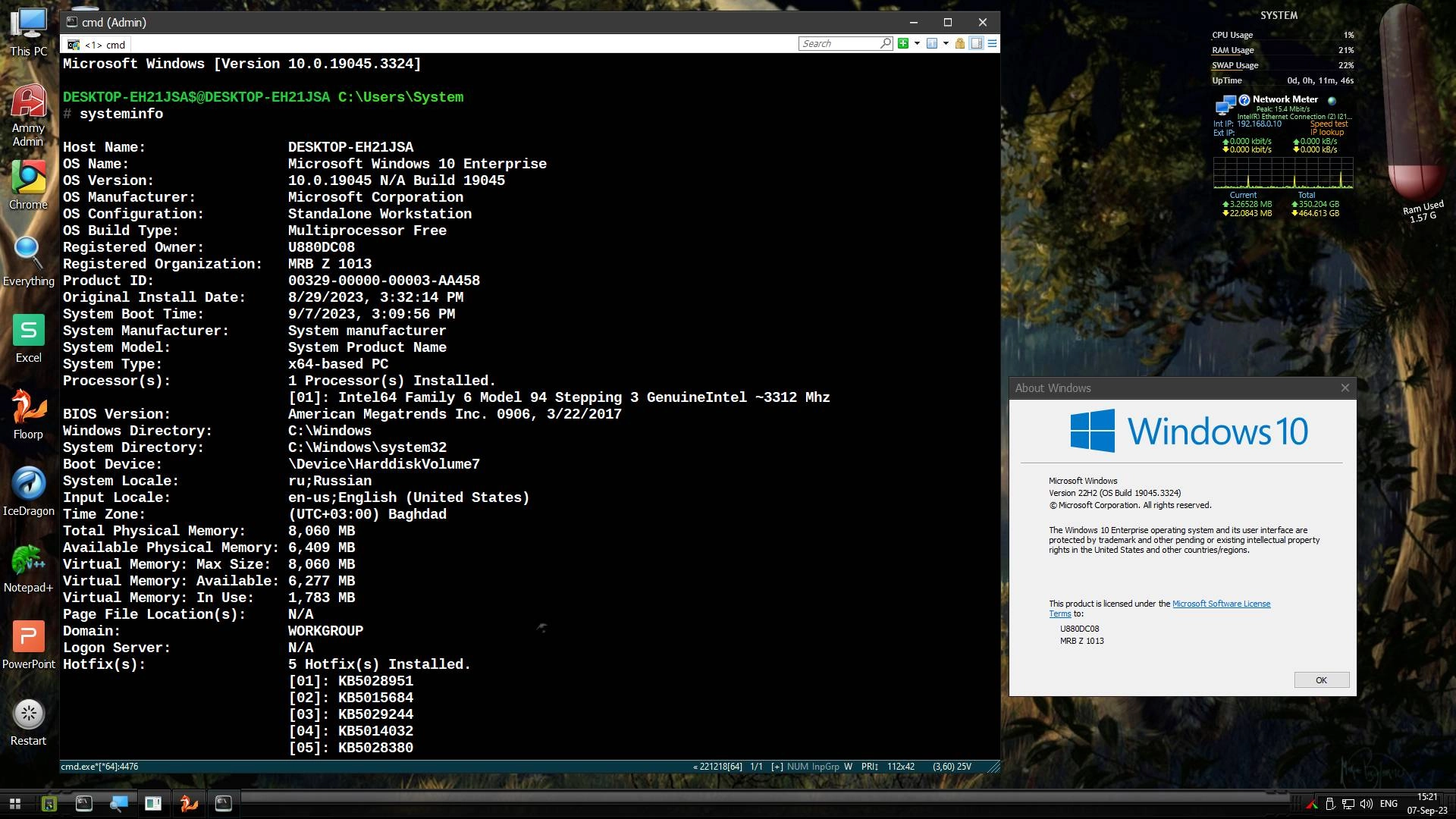Image resolution: width=1456 pixels, height=819 pixels.
Task: Switch to the active ConEmu taskbar button
Action: (x=223, y=803)
